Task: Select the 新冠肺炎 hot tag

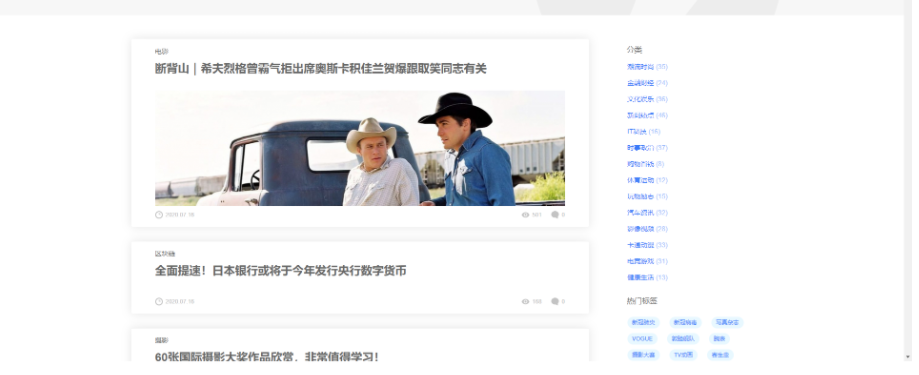Action: pos(643,322)
